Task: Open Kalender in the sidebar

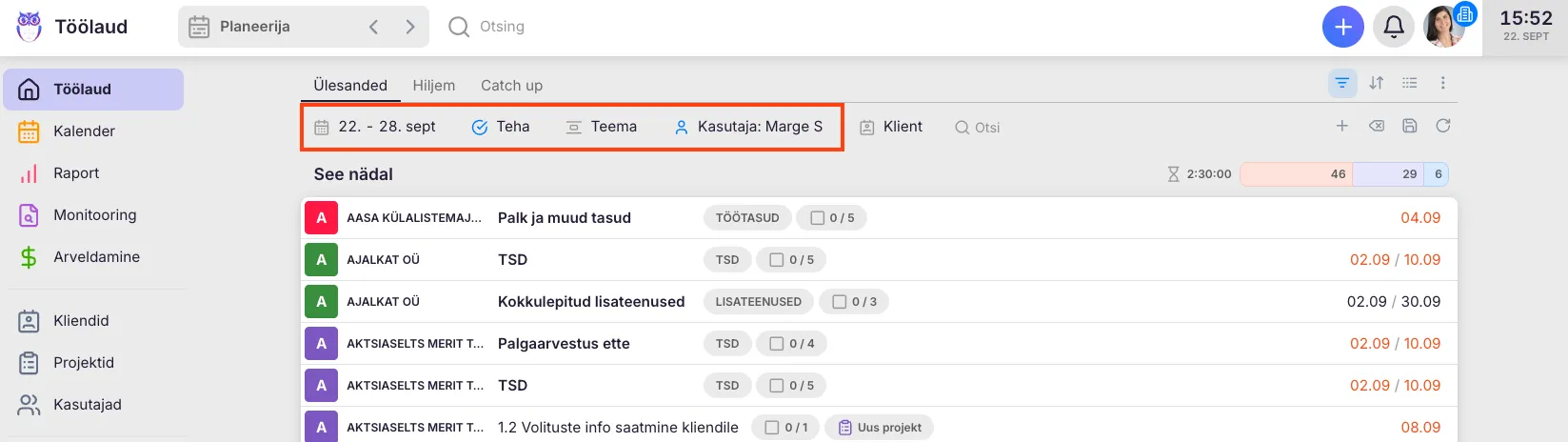Action: [x=84, y=131]
